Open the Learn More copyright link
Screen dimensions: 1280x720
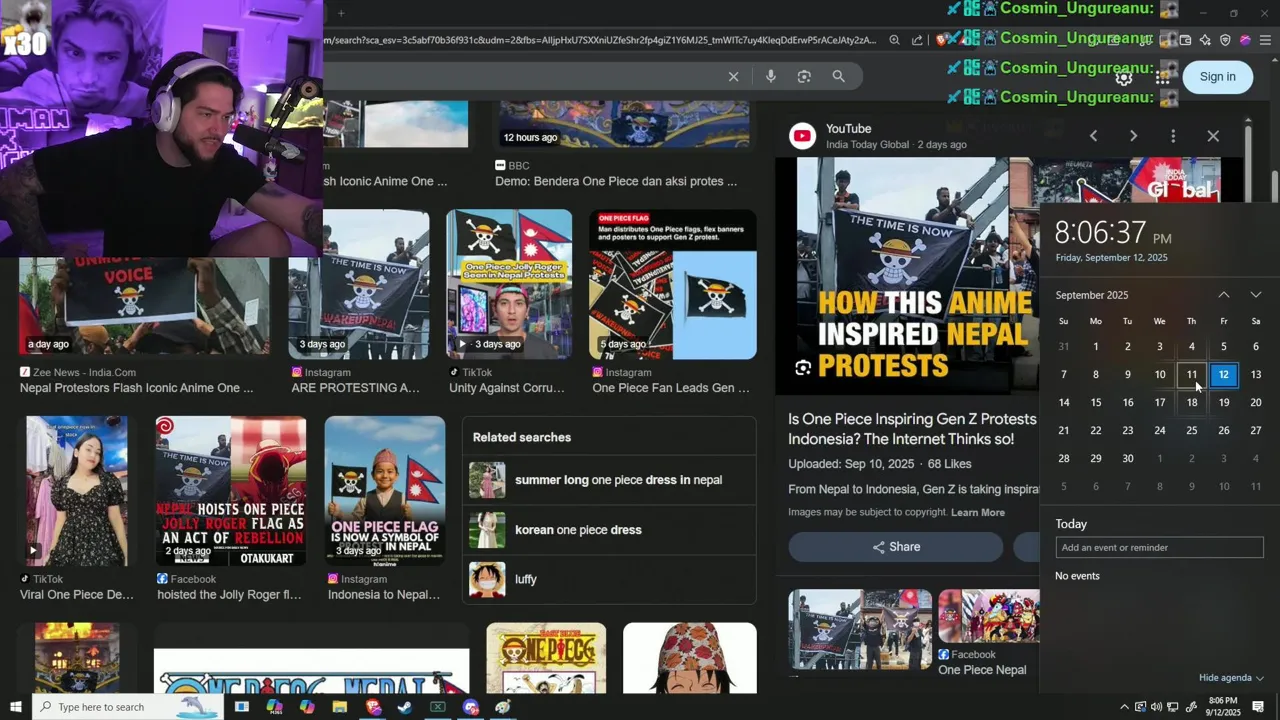(977, 512)
